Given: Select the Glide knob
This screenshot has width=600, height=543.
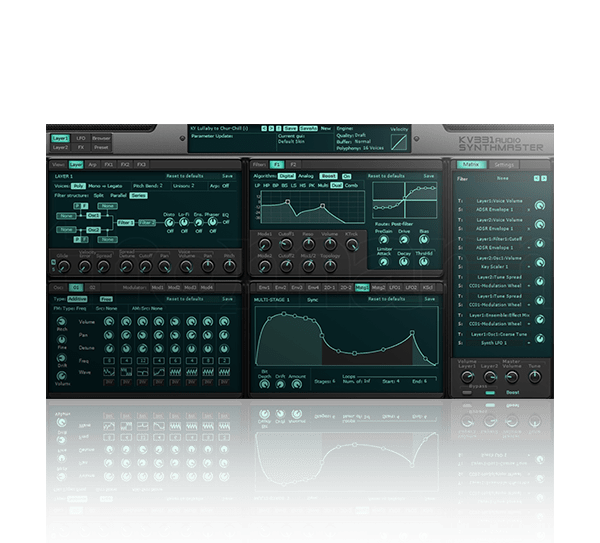Looking at the screenshot, I should (64, 266).
